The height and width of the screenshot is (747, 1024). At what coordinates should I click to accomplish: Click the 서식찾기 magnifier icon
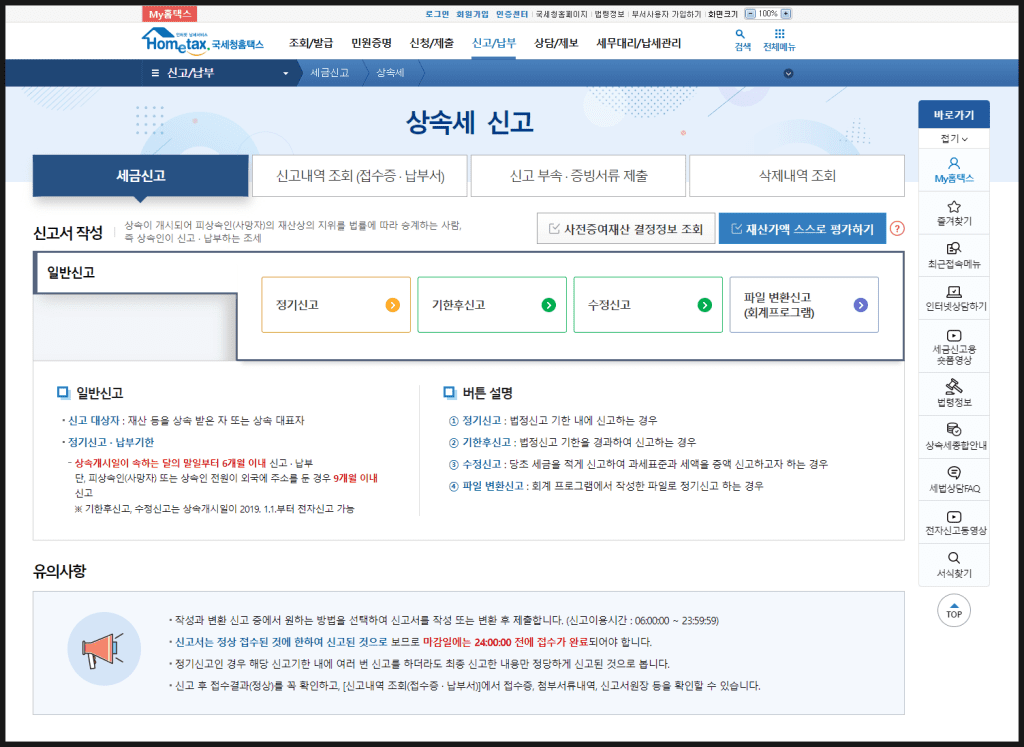click(x=953, y=558)
